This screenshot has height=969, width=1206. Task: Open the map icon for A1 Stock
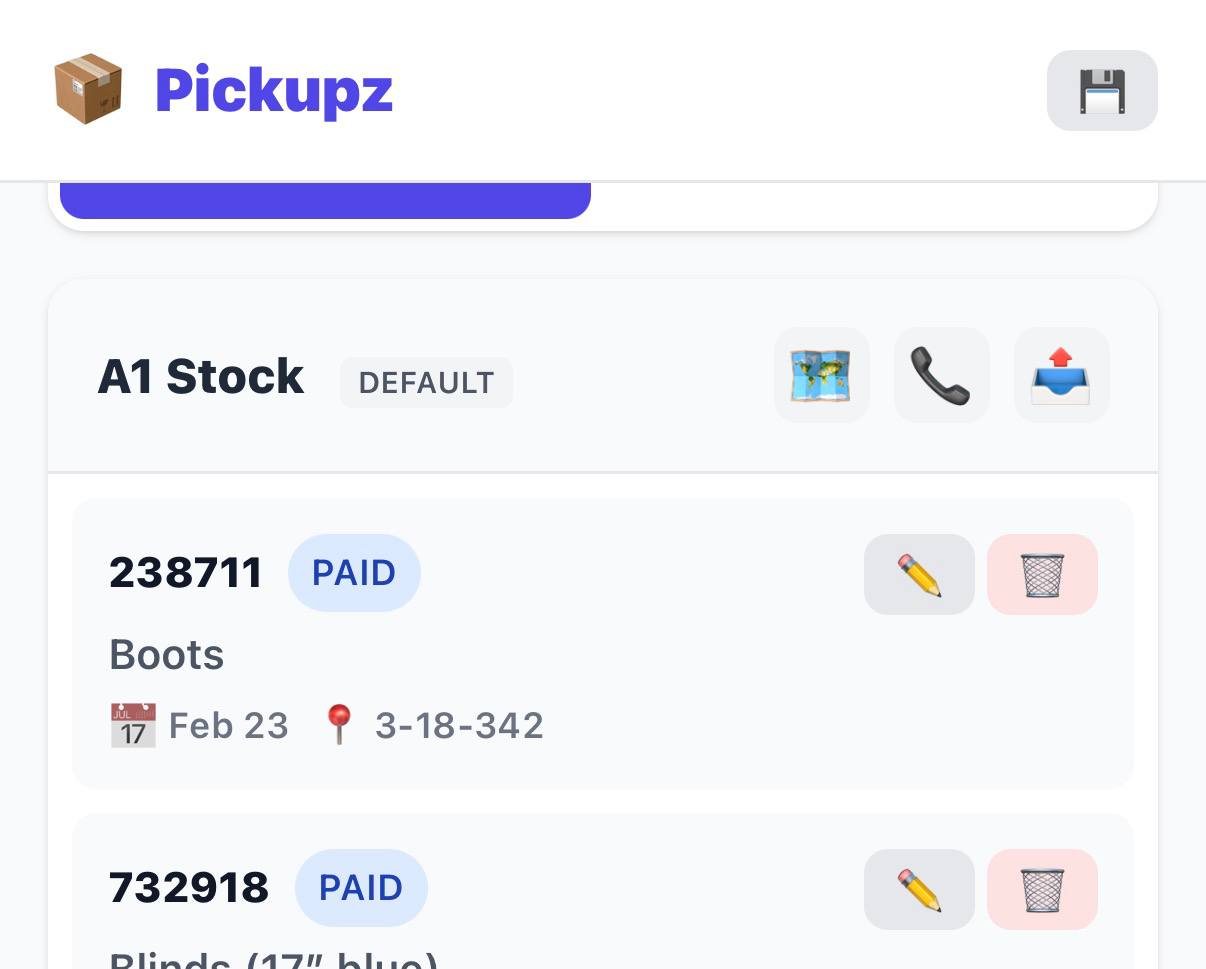coord(821,374)
